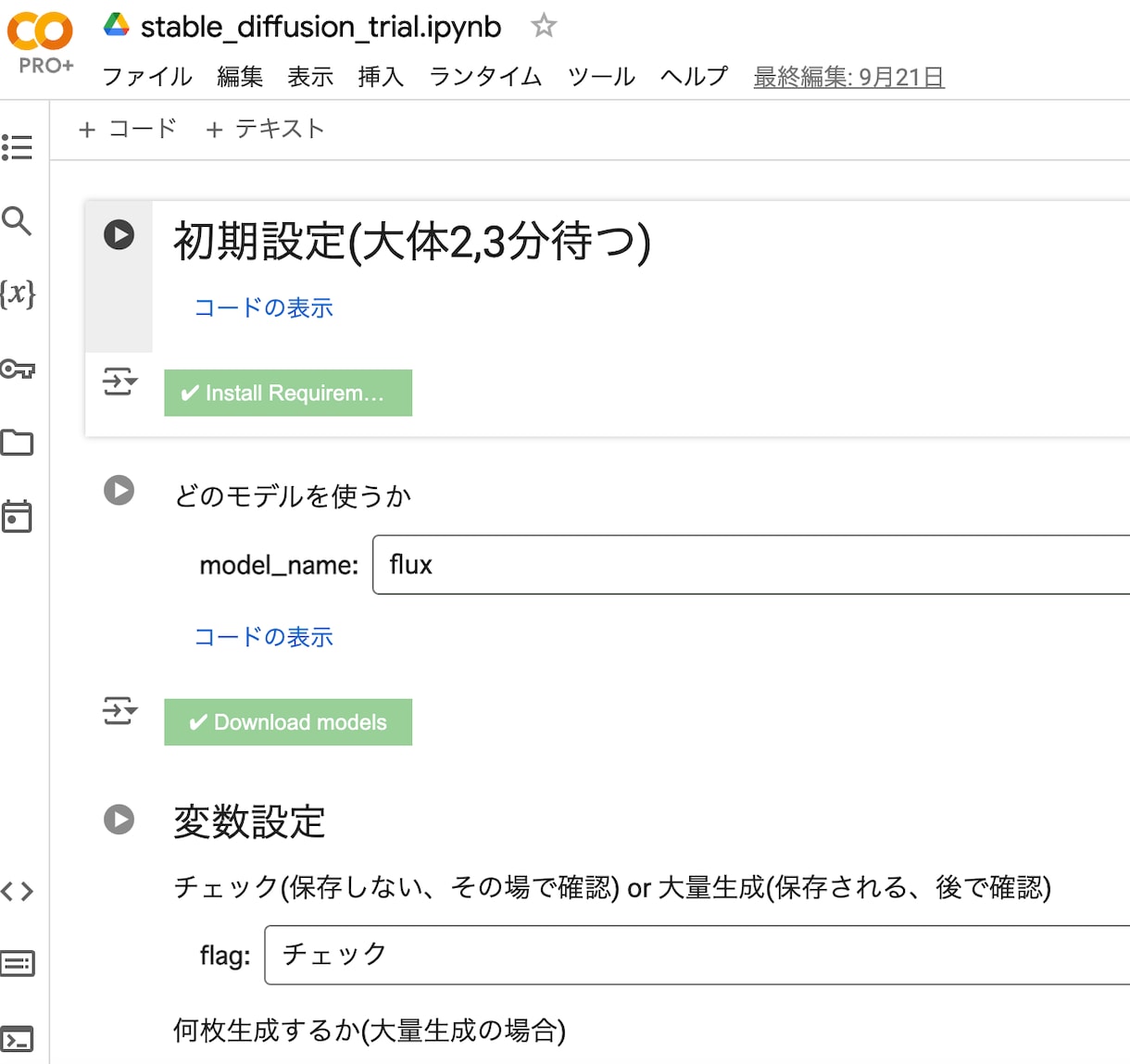Open the scheduled execution calendar panel
The width and height of the screenshot is (1130, 1064).
point(18,516)
